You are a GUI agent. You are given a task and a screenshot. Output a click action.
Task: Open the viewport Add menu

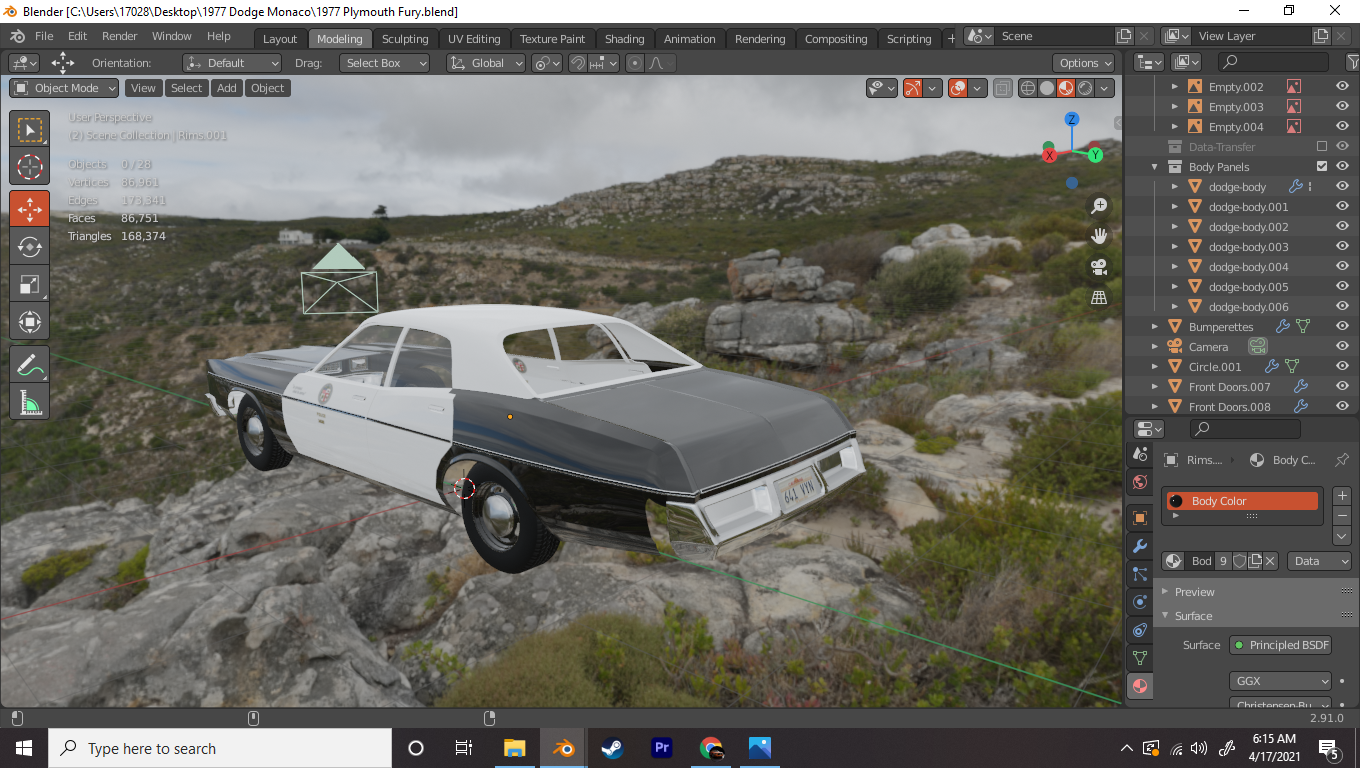(x=227, y=88)
